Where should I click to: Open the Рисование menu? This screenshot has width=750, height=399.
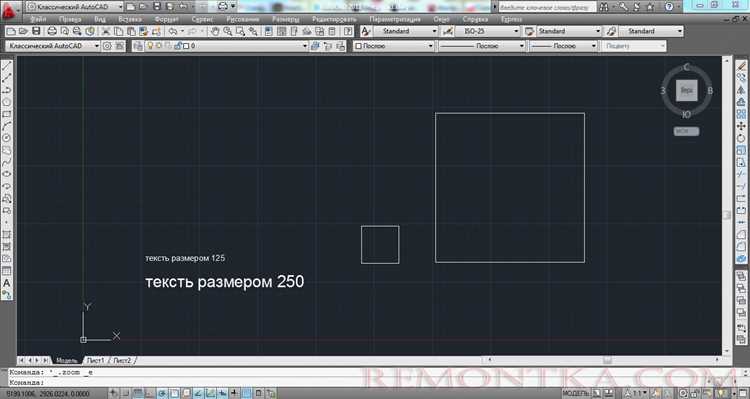click(243, 19)
